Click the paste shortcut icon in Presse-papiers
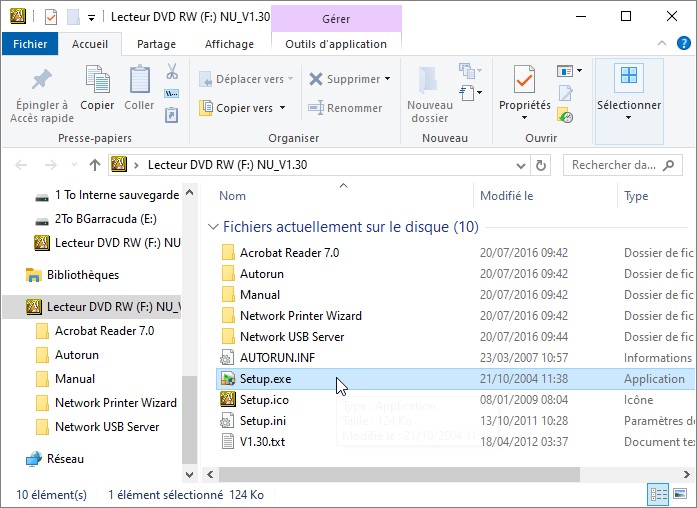The image size is (697, 508). pyautogui.click(x=172, y=115)
